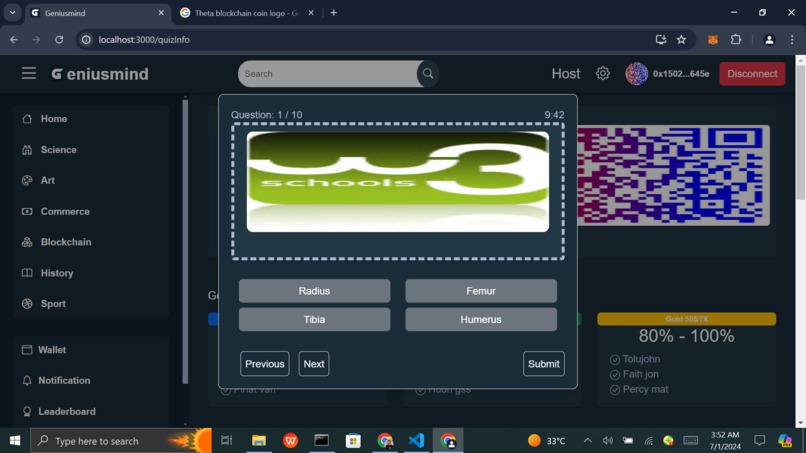The image size is (806, 453).
Task: Open the tab search dropdown arrow
Action: 12,13
